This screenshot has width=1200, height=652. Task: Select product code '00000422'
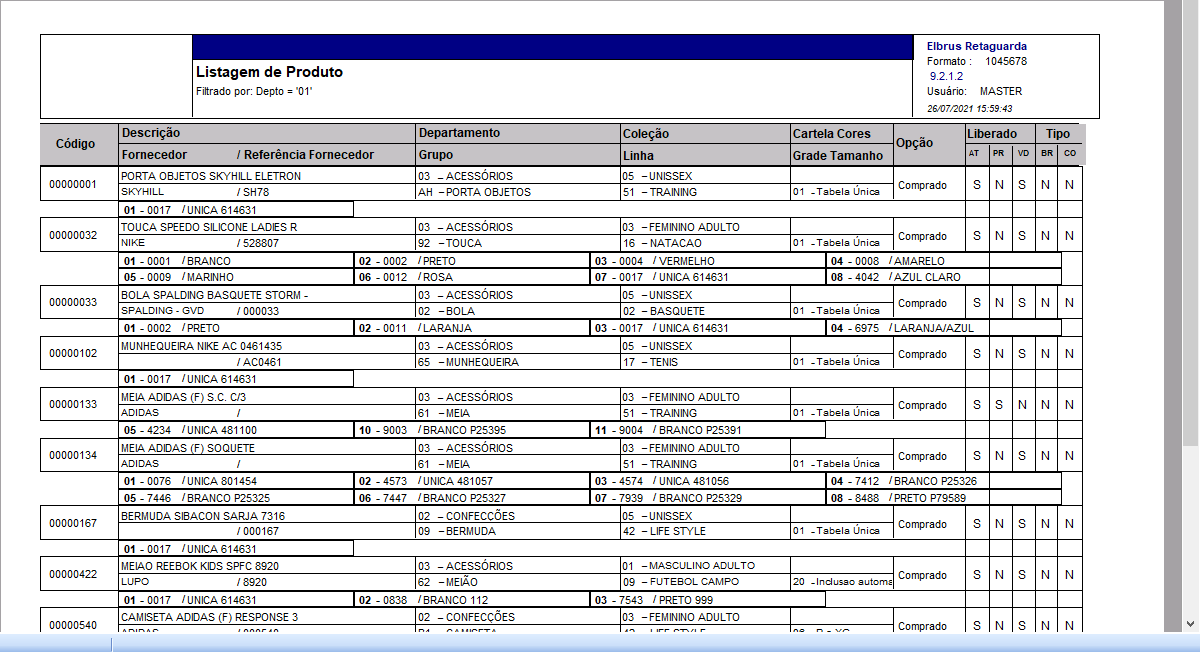(73, 575)
